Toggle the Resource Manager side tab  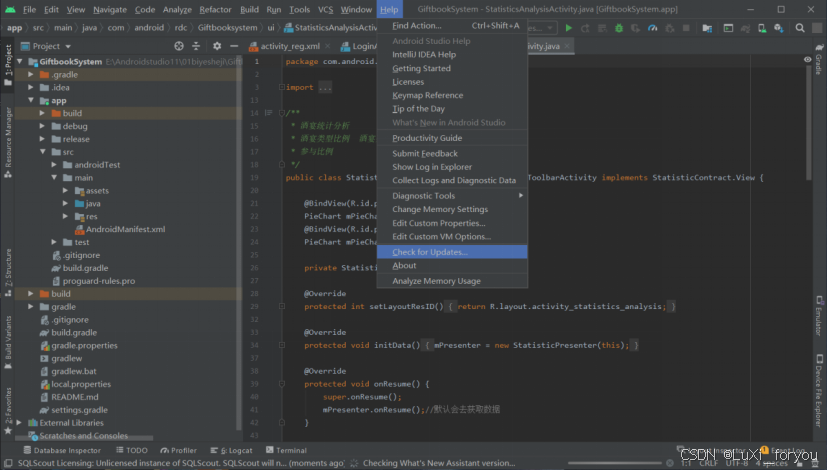(x=8, y=142)
